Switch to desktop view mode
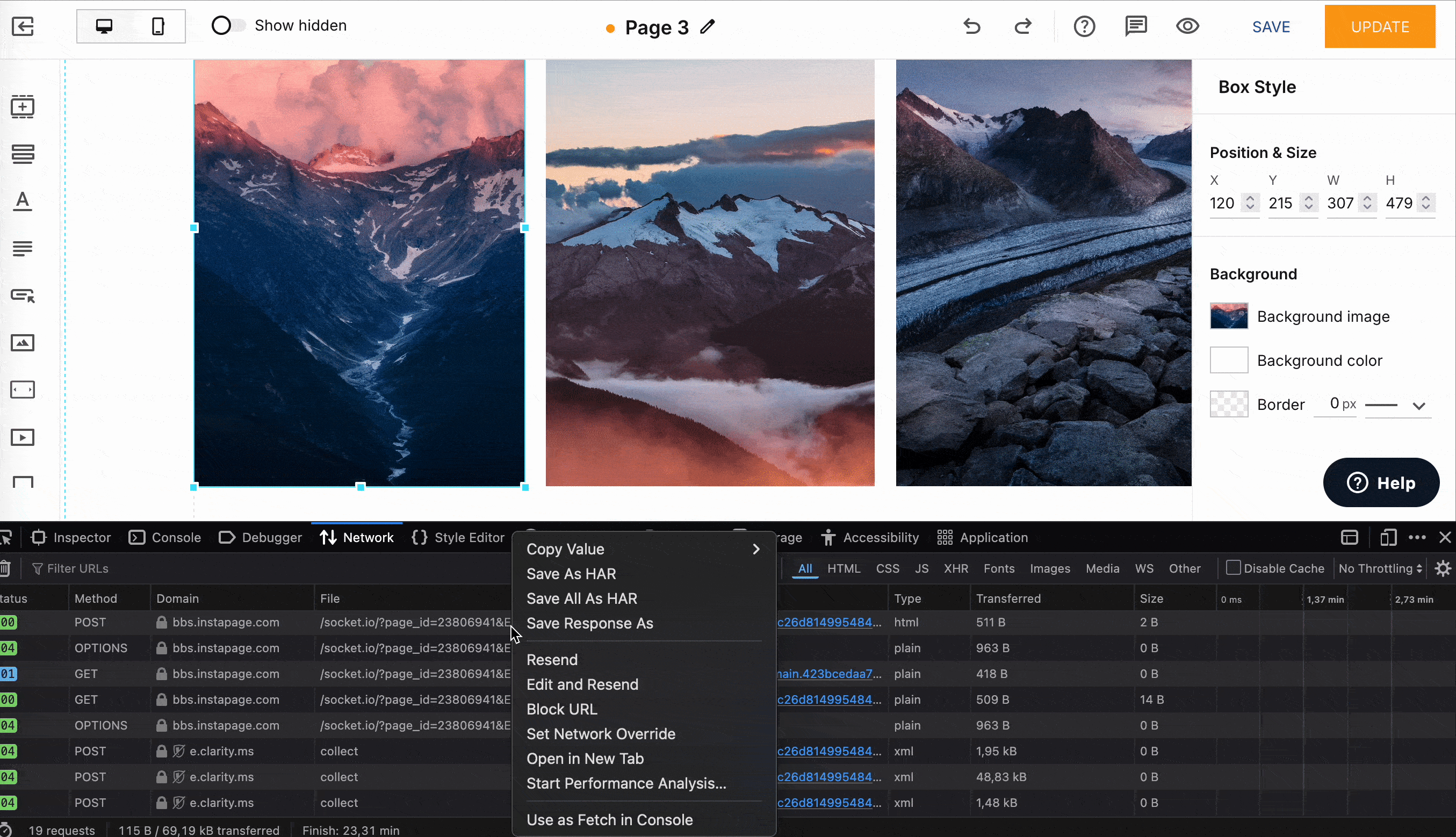Image resolution: width=1456 pixels, height=837 pixels. coord(104,26)
